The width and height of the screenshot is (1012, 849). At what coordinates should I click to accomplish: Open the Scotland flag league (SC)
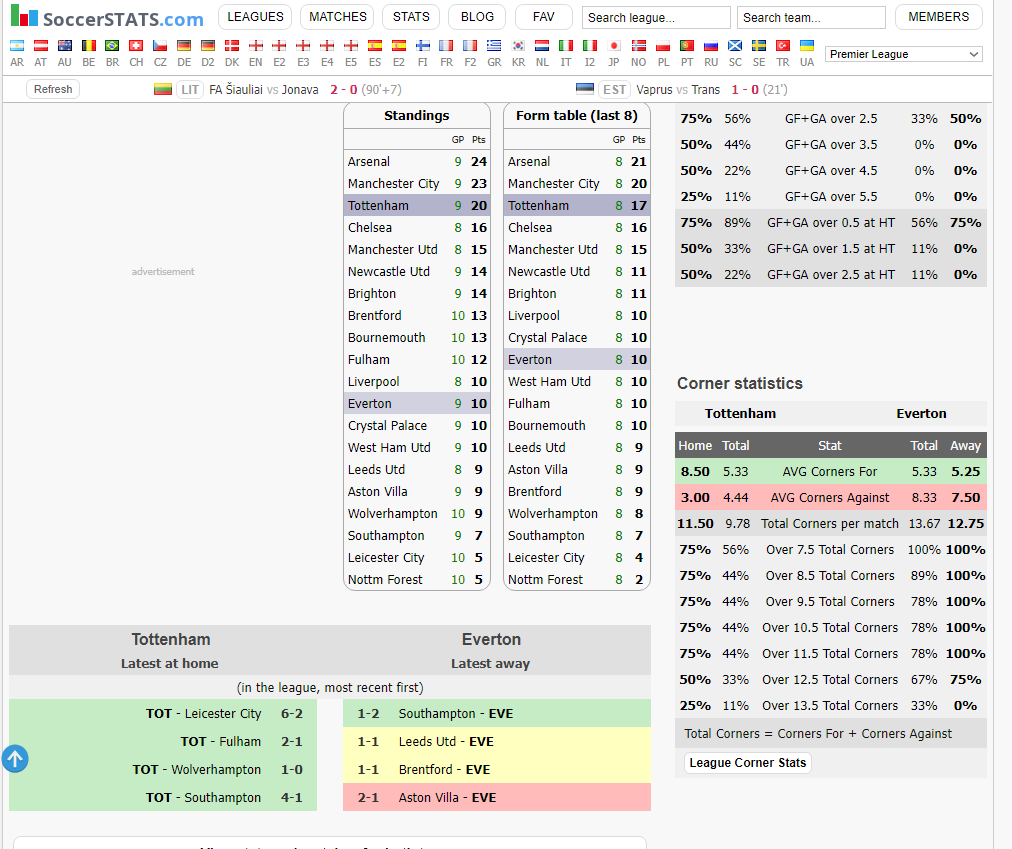tap(735, 46)
